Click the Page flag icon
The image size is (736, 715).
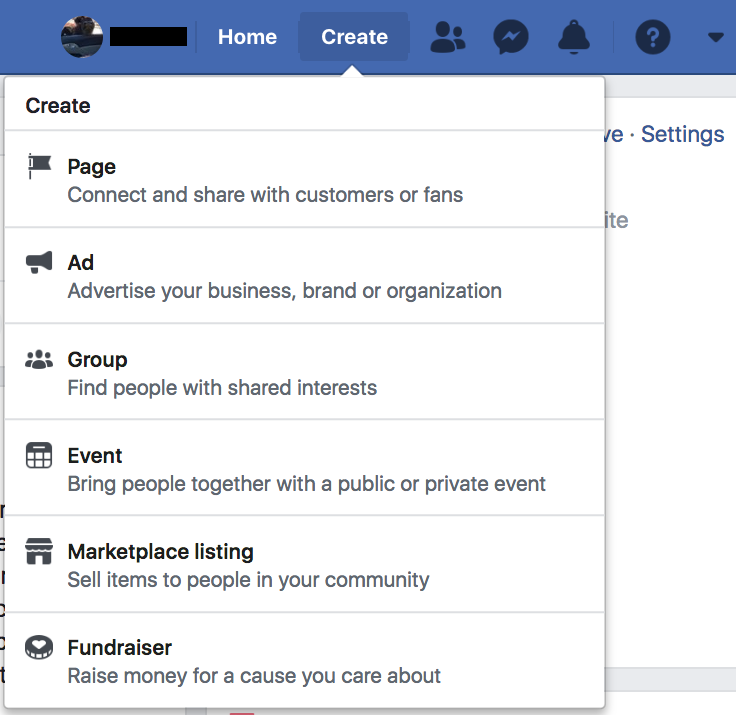39,166
